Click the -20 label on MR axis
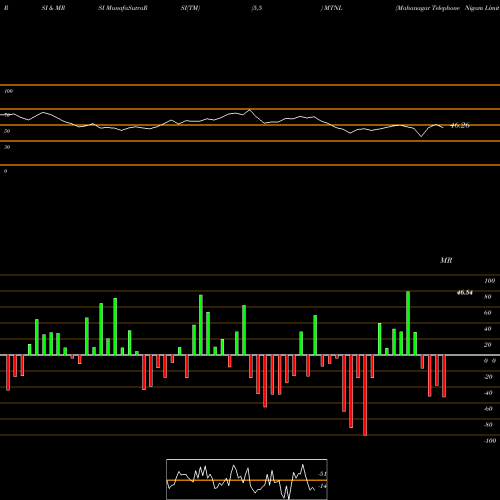Screen dimensions: 500x500 pos(488,377)
